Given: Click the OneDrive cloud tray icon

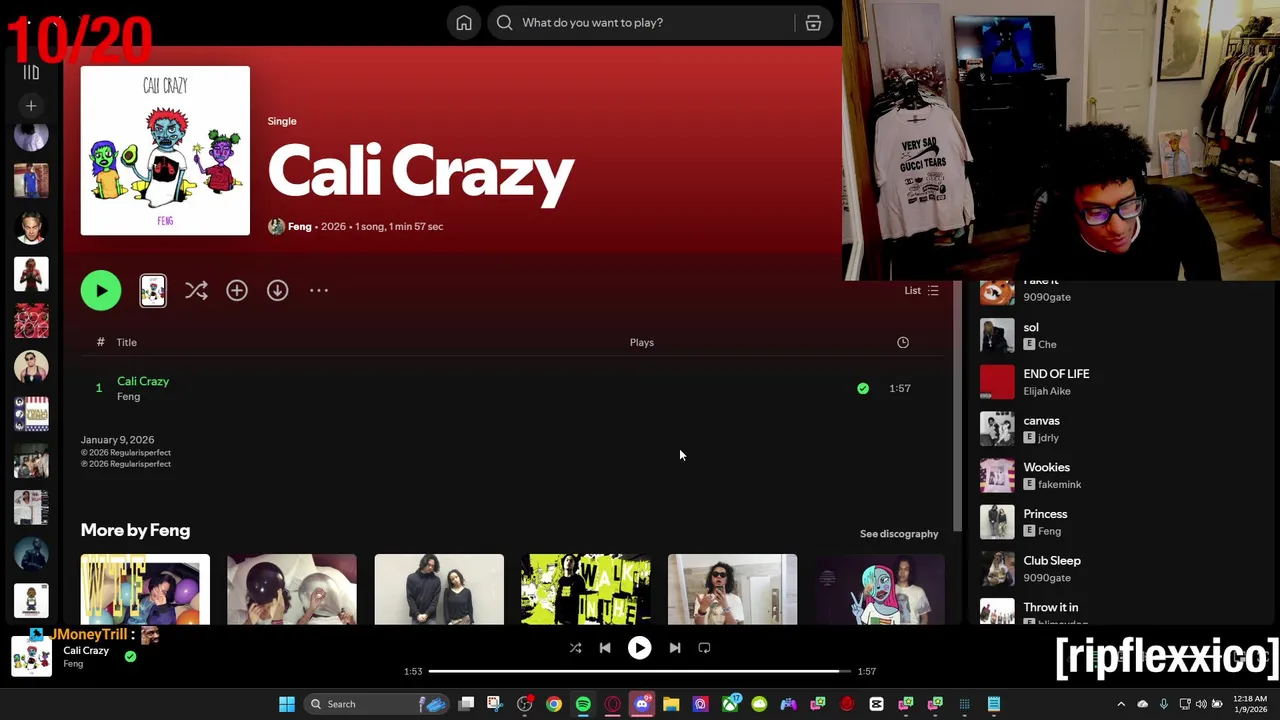Looking at the screenshot, I should (1143, 704).
